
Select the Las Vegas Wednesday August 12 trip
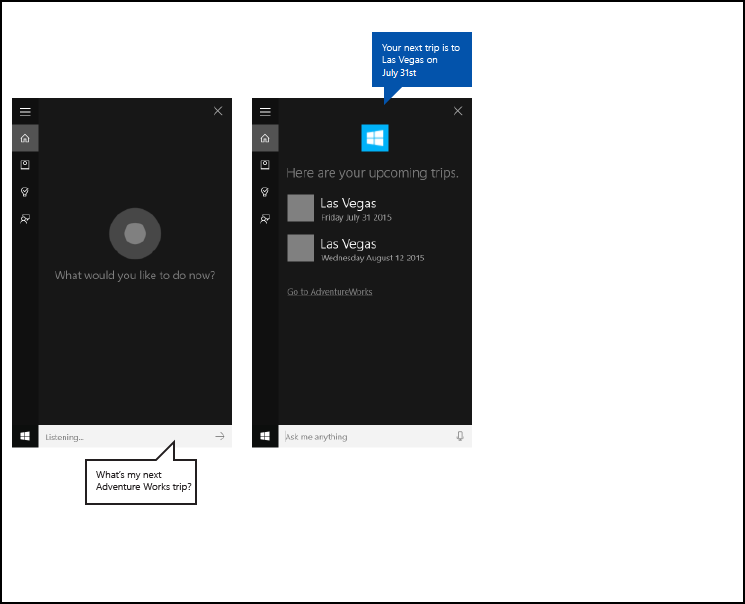click(x=356, y=249)
